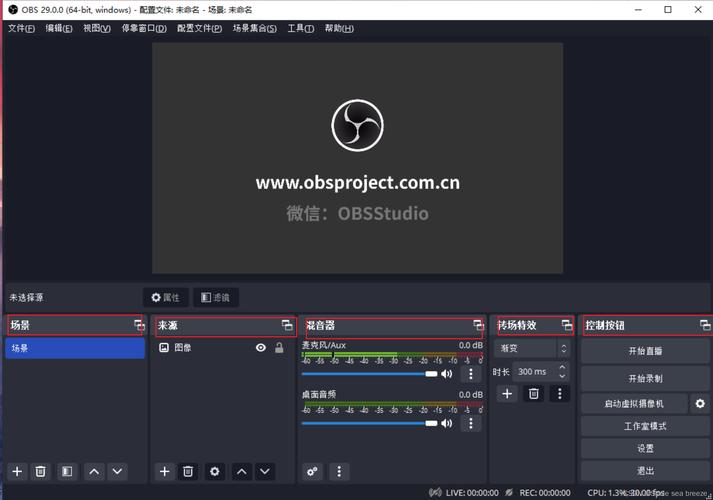Move source down in Sources panel
The image size is (713, 500).
[265, 471]
